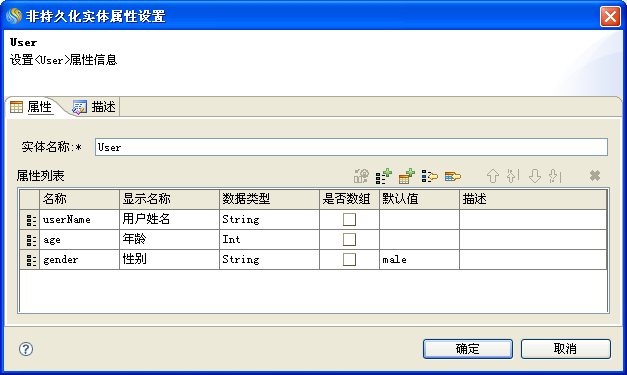Select the gender row handle icon

pyautogui.click(x=30, y=260)
